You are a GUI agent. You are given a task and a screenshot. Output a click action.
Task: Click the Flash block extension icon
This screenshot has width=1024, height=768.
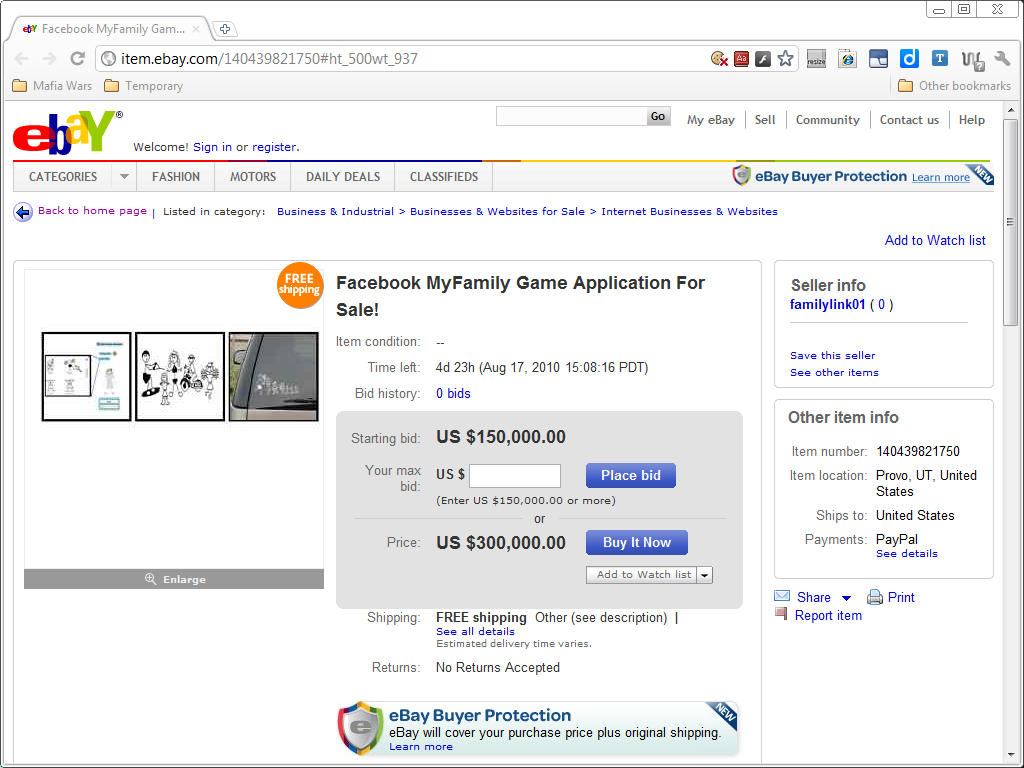(763, 59)
